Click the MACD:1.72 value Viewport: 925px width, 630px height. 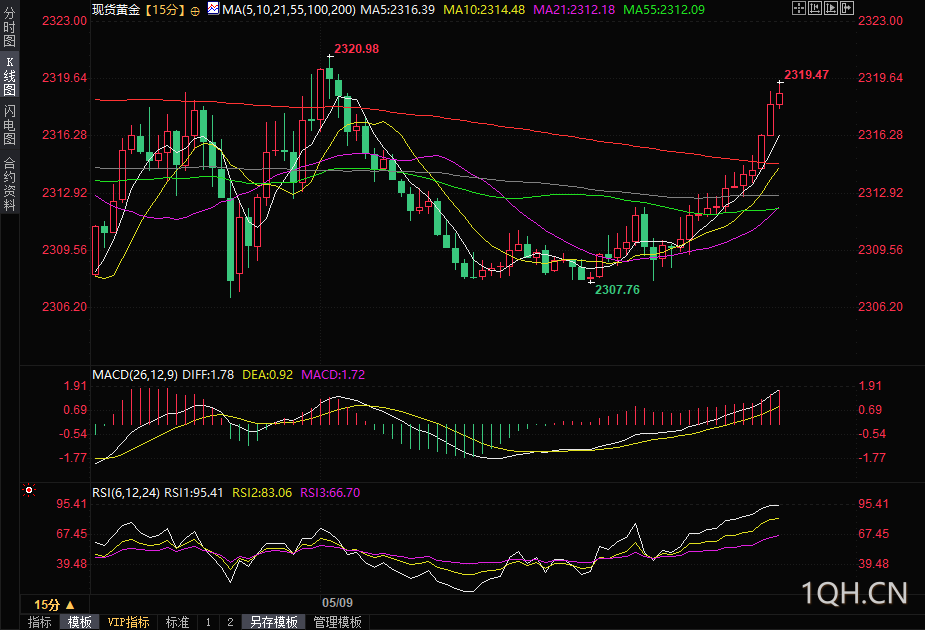(x=333, y=375)
